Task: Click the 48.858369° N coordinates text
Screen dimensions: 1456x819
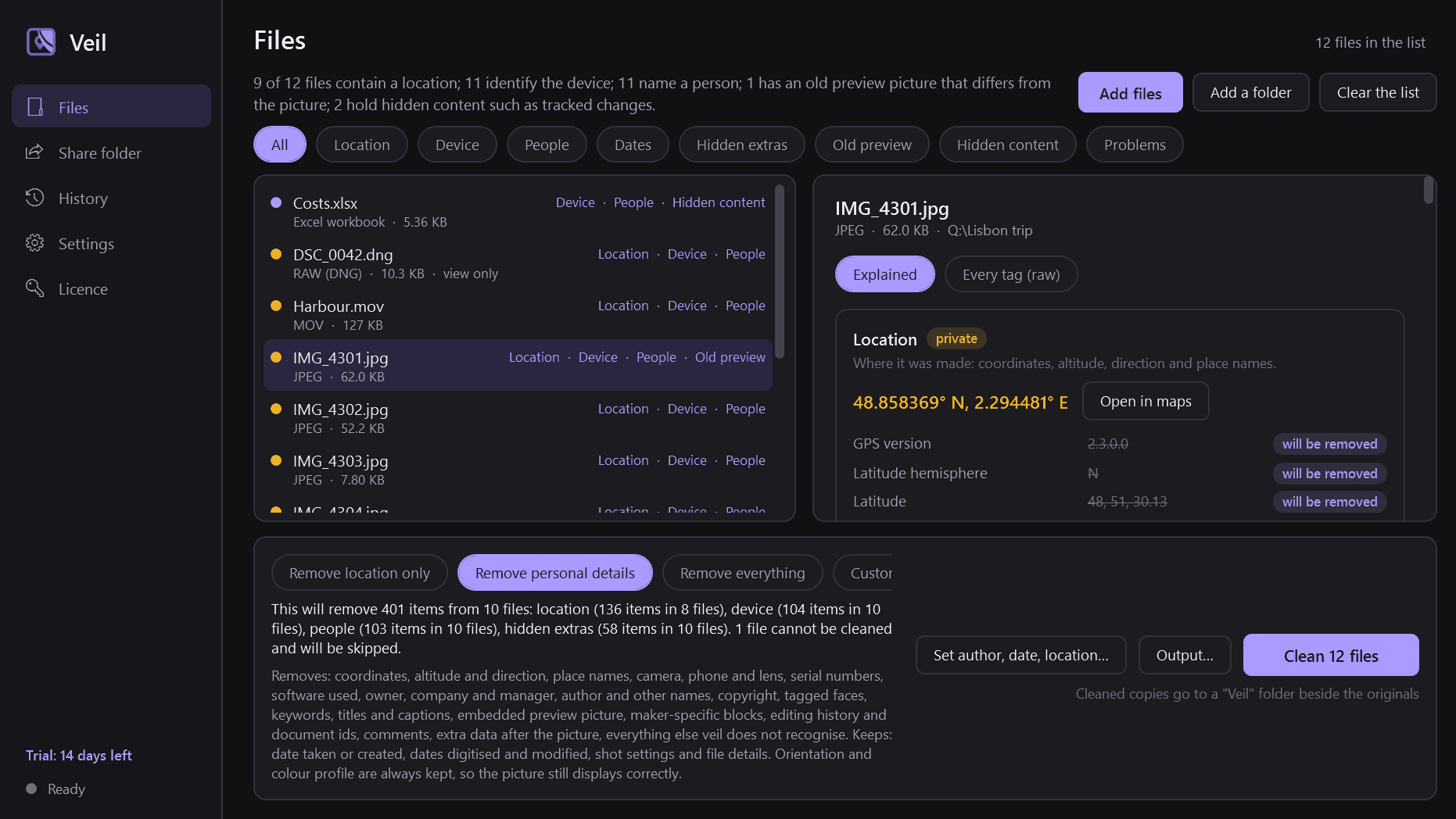Action: (x=960, y=402)
